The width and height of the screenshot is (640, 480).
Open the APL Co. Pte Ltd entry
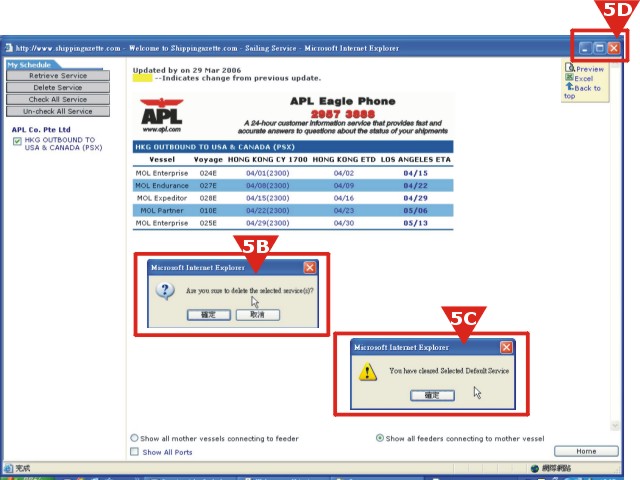(x=41, y=129)
